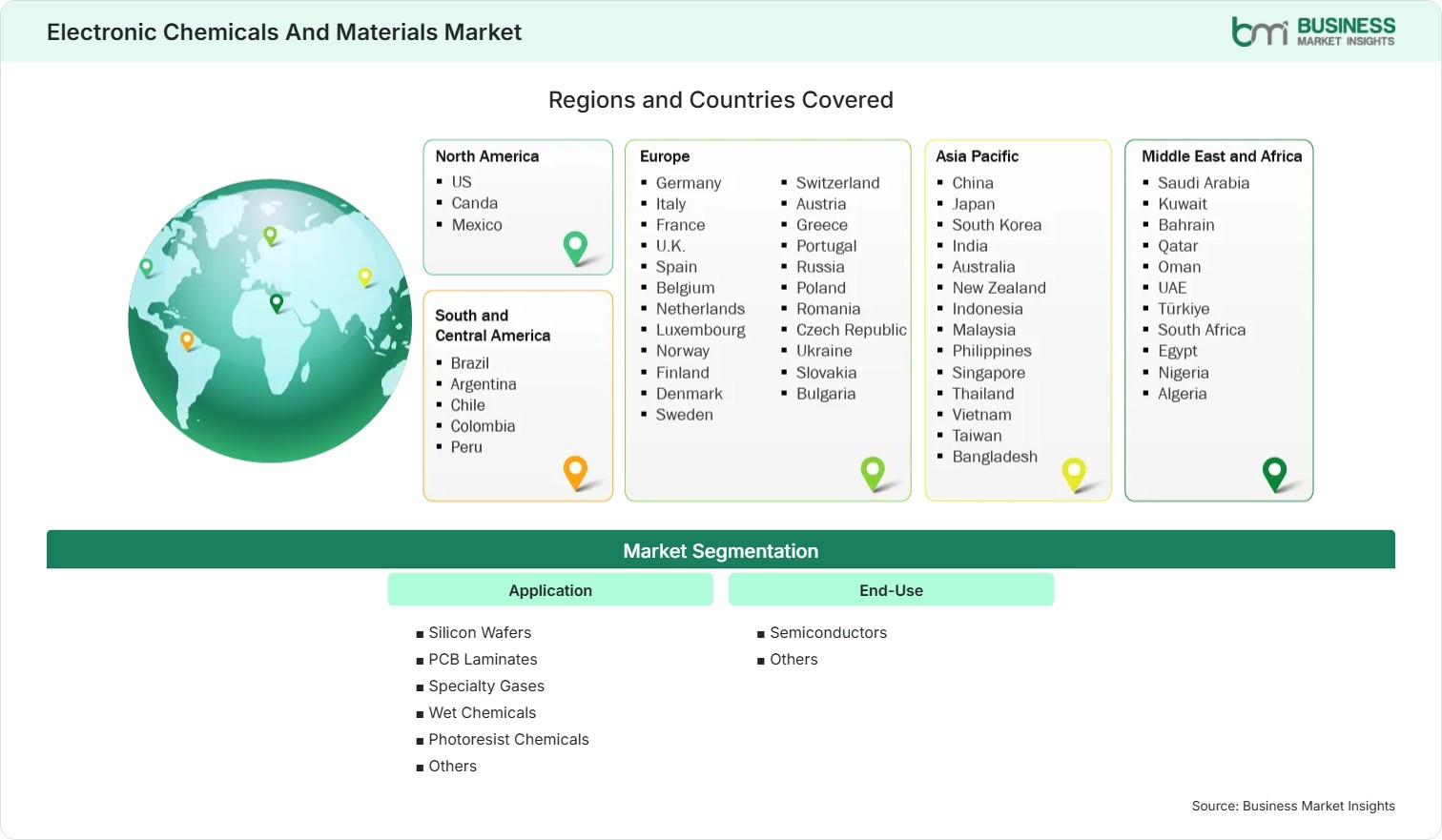Select 'Wet Chemicals' item
The height and width of the screenshot is (840, 1442).
pyautogui.click(x=482, y=712)
